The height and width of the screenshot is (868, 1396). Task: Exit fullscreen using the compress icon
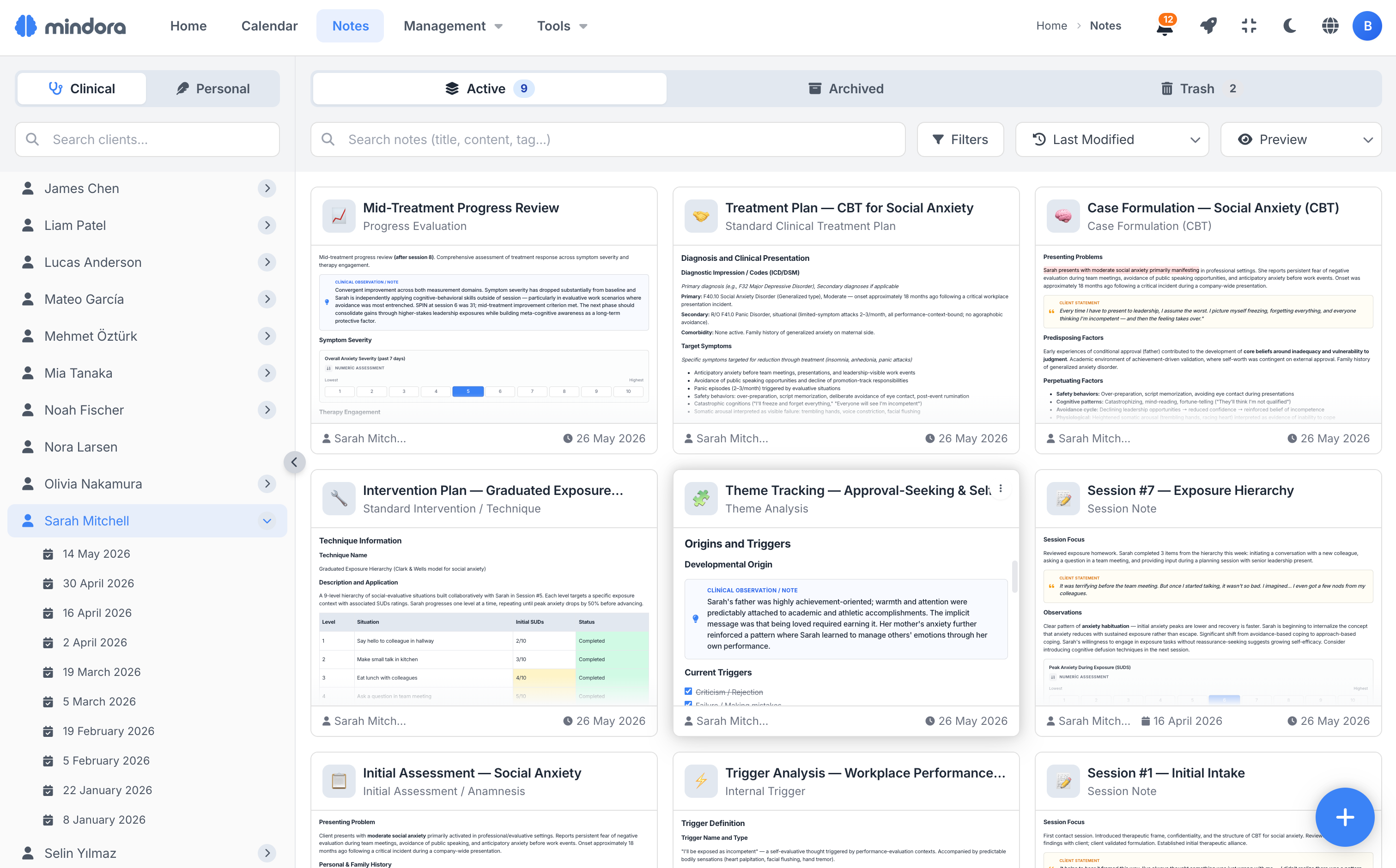tap(1249, 26)
